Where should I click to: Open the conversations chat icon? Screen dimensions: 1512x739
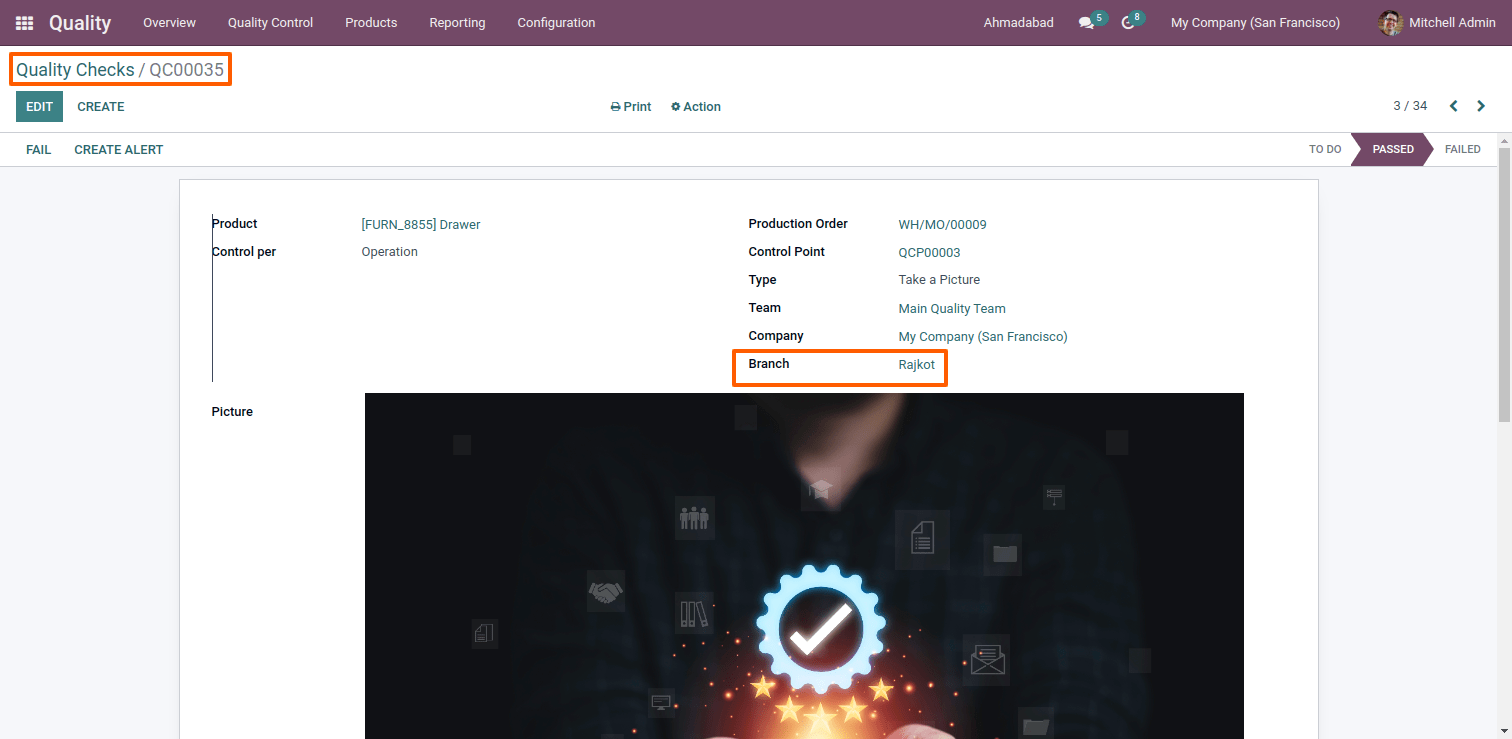coord(1086,23)
